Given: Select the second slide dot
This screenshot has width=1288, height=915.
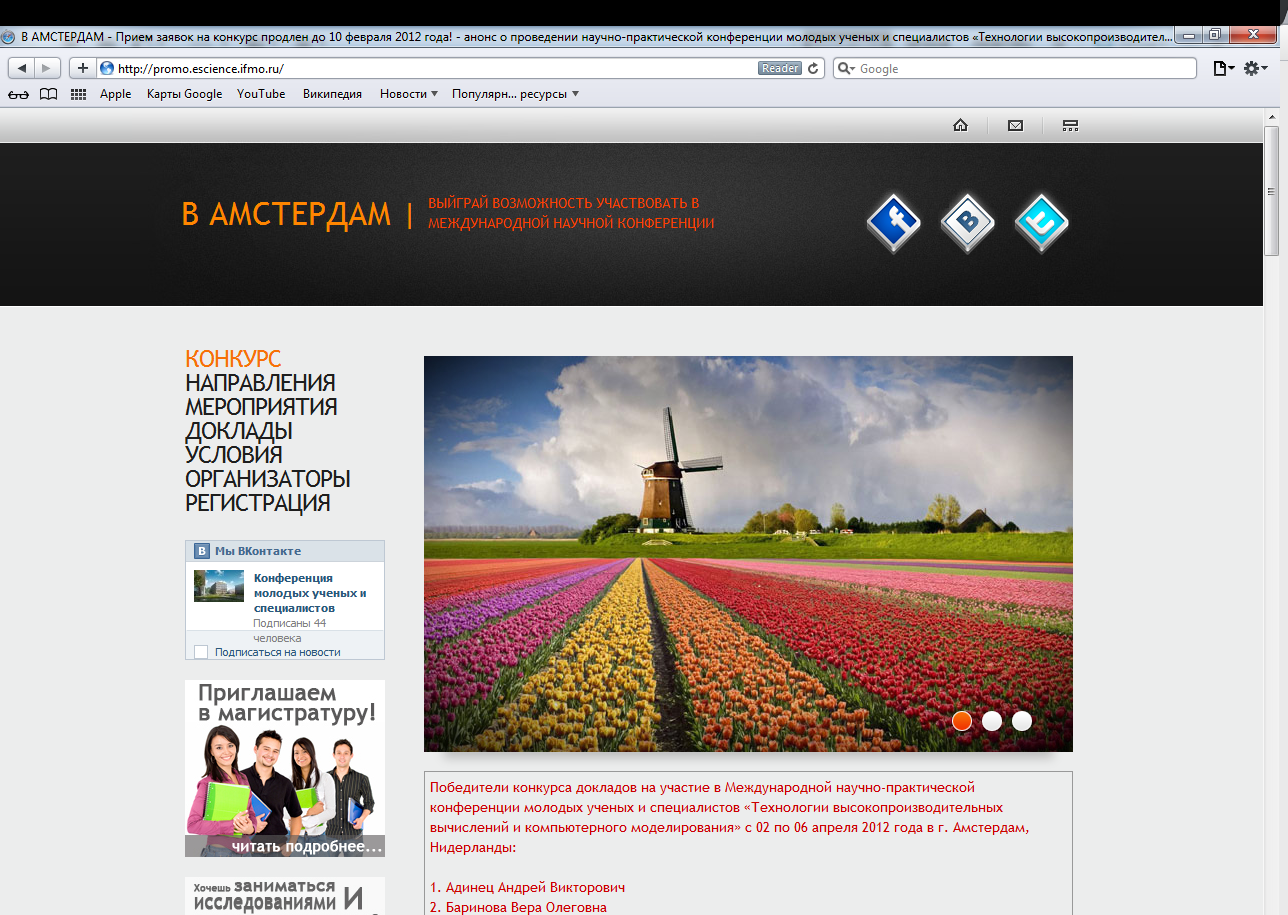Looking at the screenshot, I should click(992, 721).
